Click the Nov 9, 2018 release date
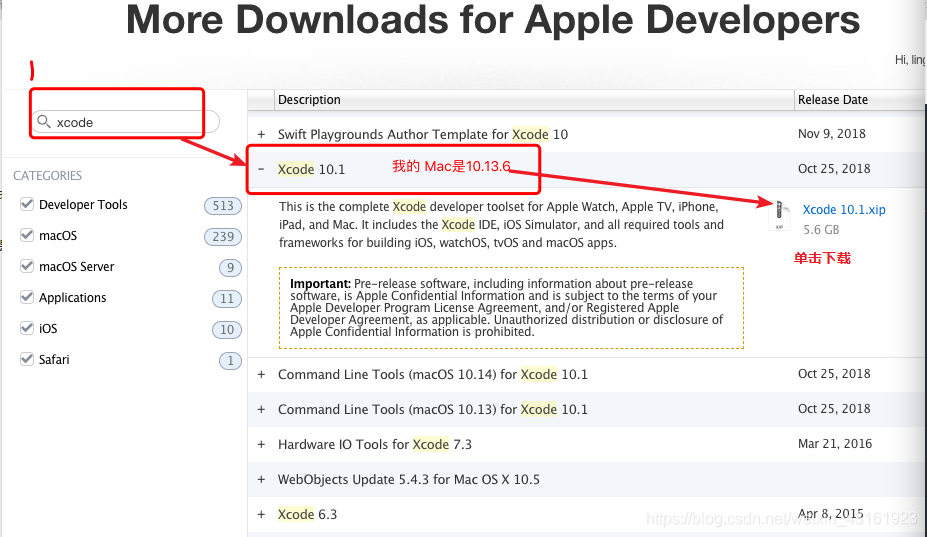Screen dimensions: 927x537 [832, 134]
